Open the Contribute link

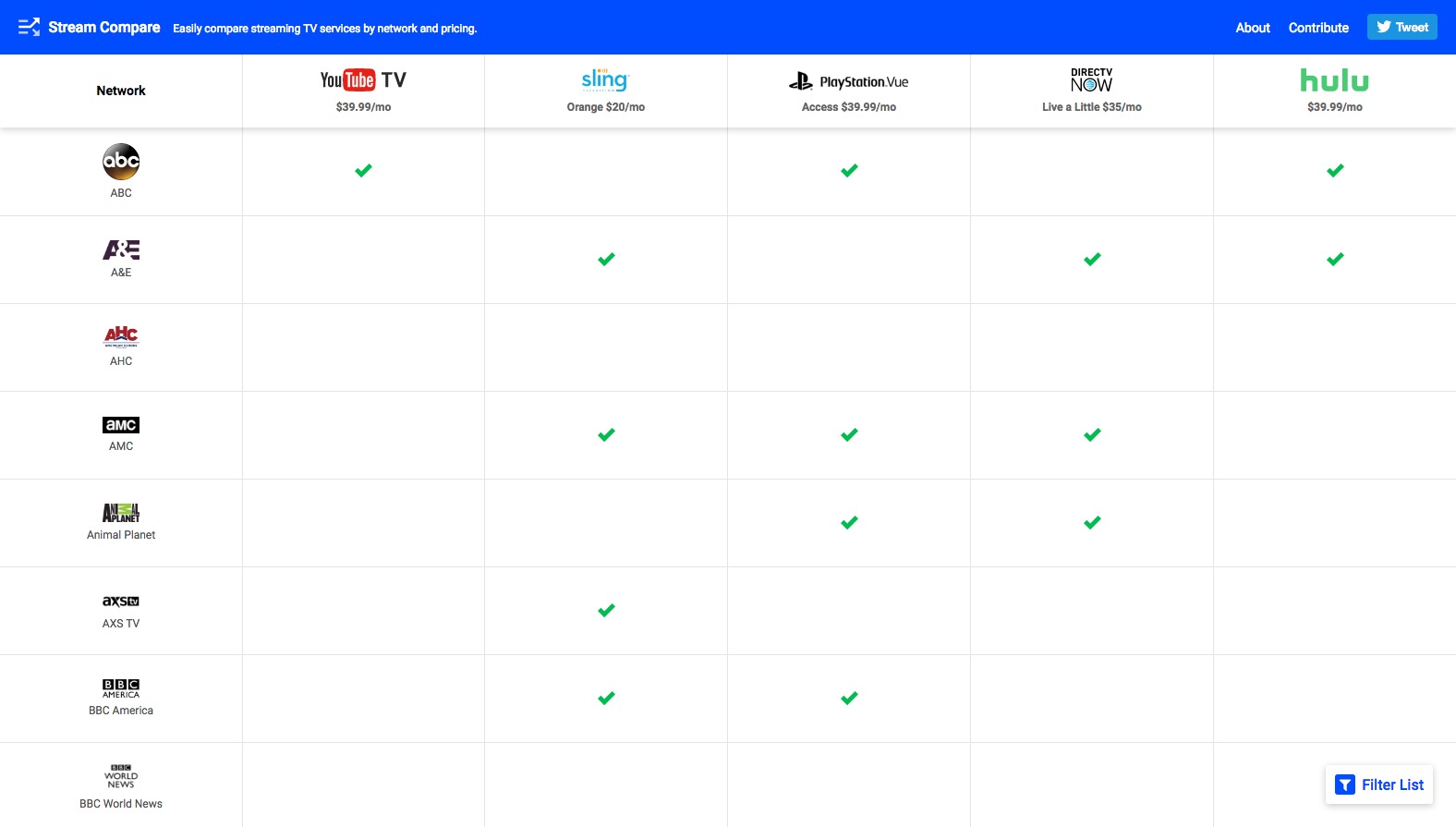click(x=1318, y=28)
